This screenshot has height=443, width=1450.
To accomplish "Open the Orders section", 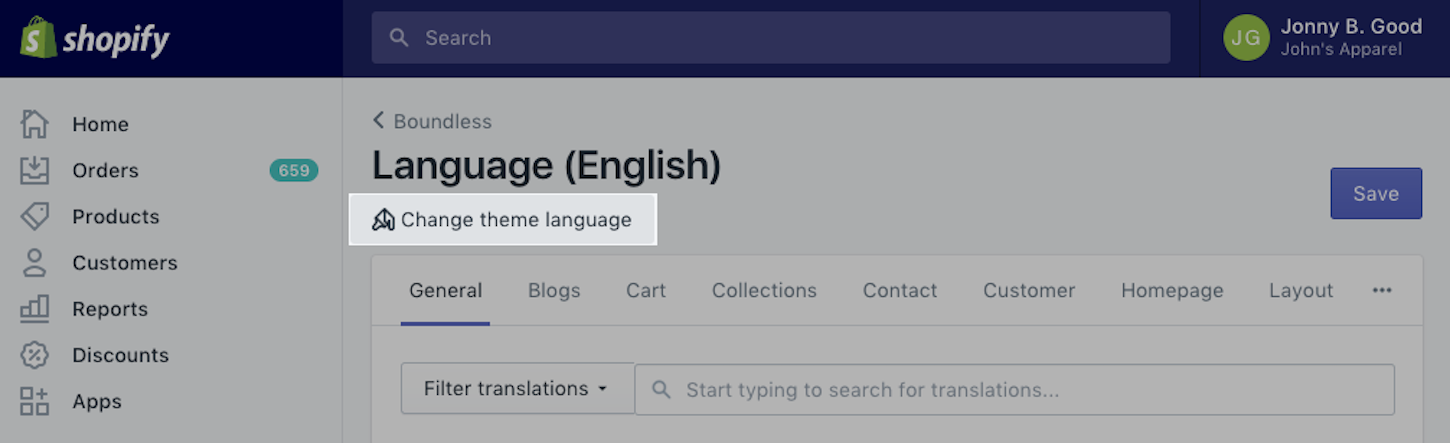I will click(x=105, y=170).
